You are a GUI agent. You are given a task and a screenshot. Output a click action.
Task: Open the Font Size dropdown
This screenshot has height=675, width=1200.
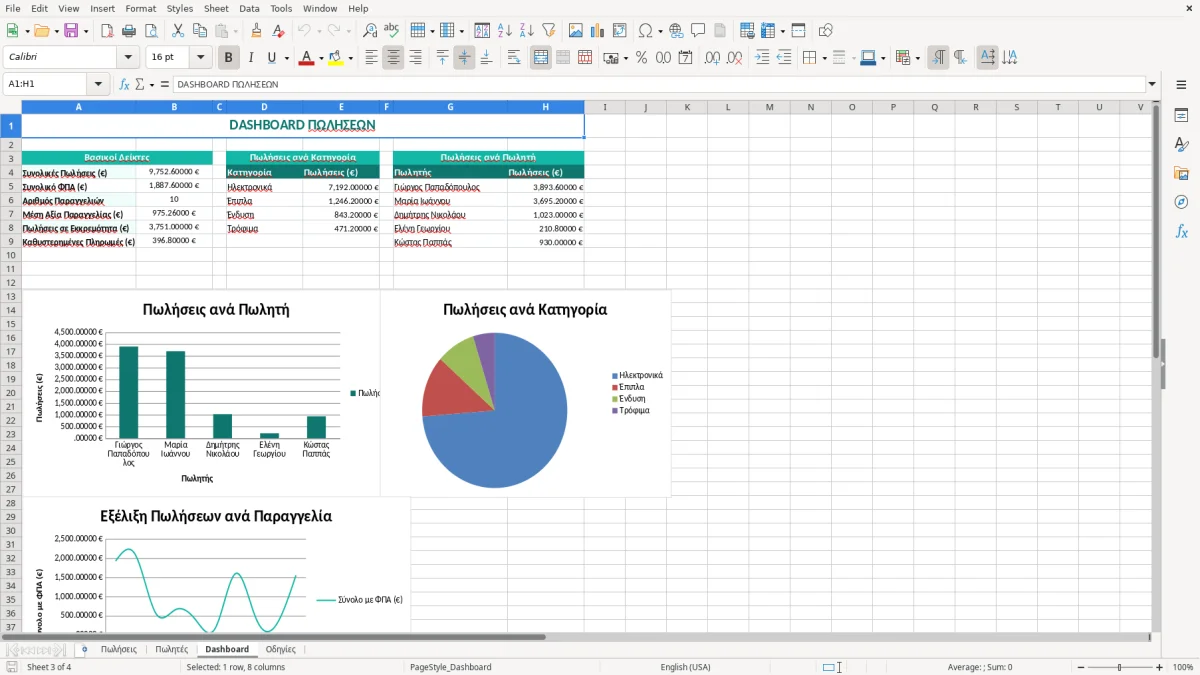pyautogui.click(x=201, y=58)
